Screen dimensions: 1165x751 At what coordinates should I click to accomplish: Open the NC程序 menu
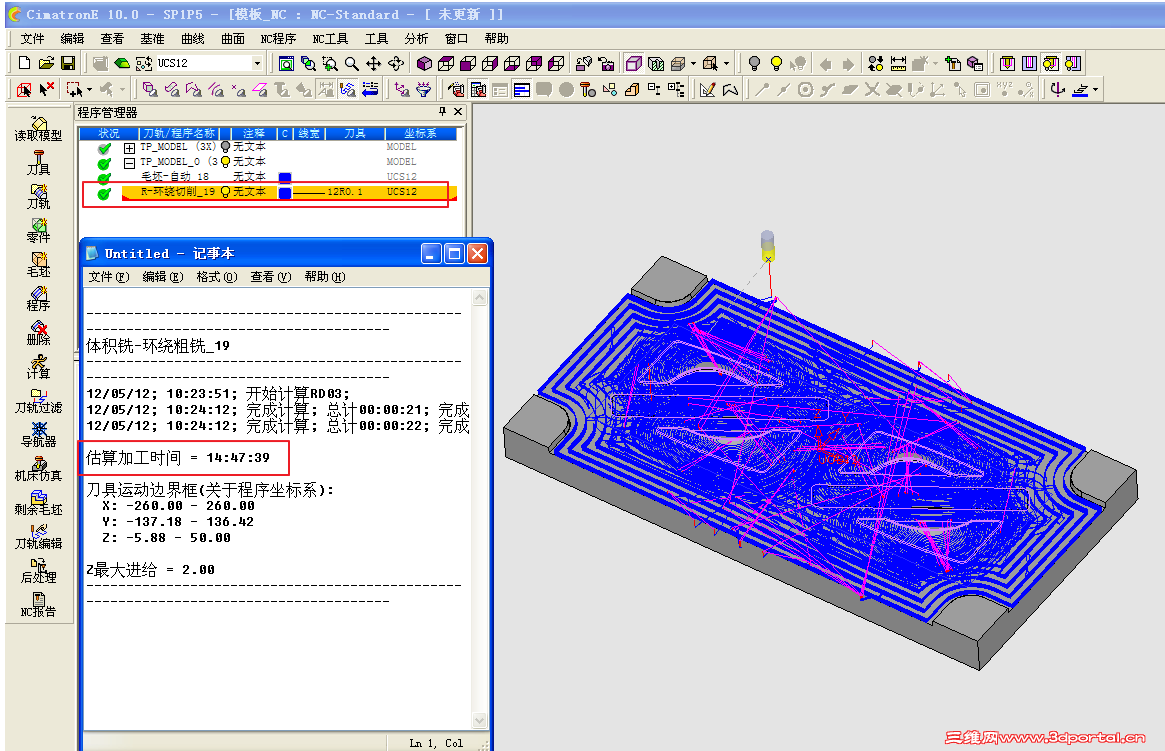[278, 39]
